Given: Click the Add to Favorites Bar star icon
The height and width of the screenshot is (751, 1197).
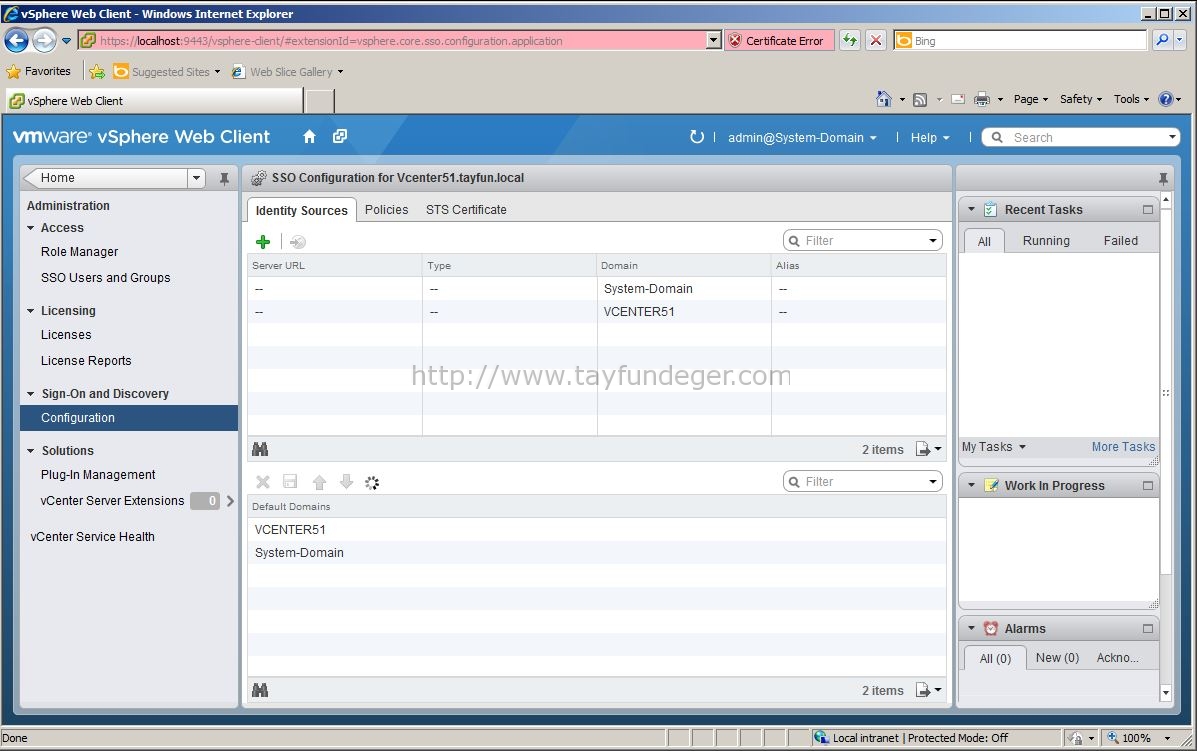Looking at the screenshot, I should click(97, 72).
